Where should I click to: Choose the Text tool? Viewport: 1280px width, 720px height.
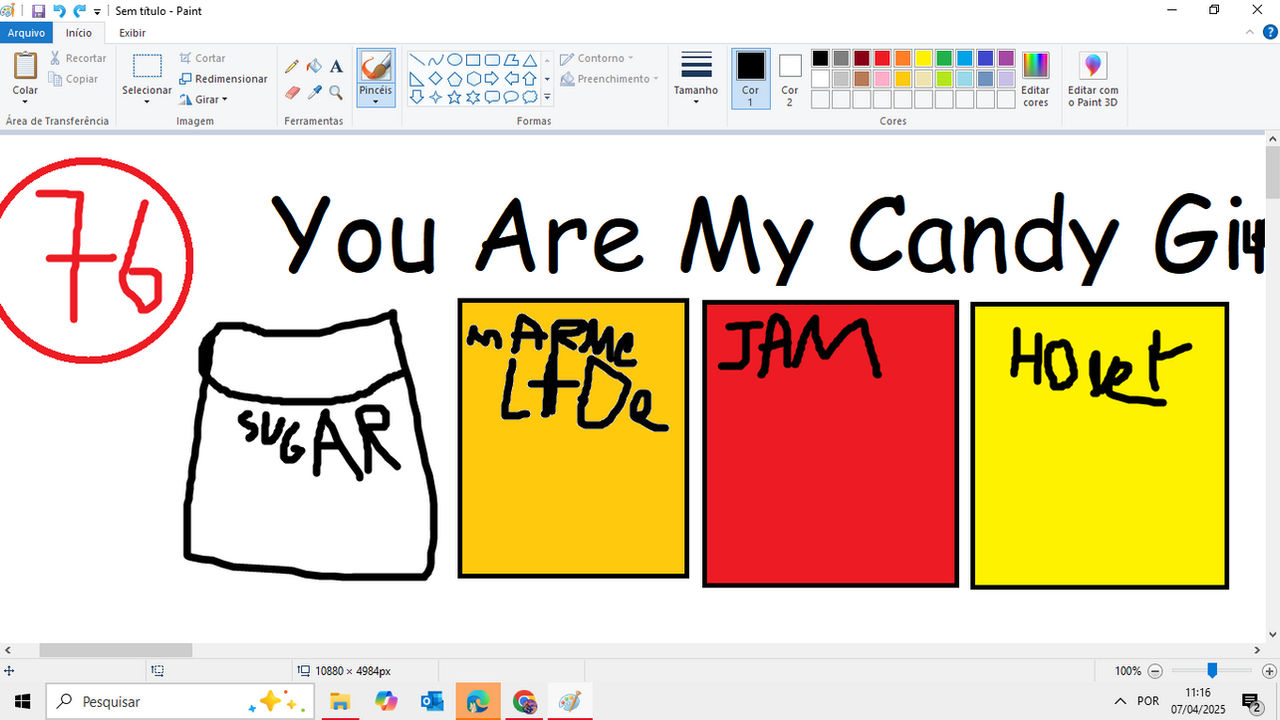point(336,67)
